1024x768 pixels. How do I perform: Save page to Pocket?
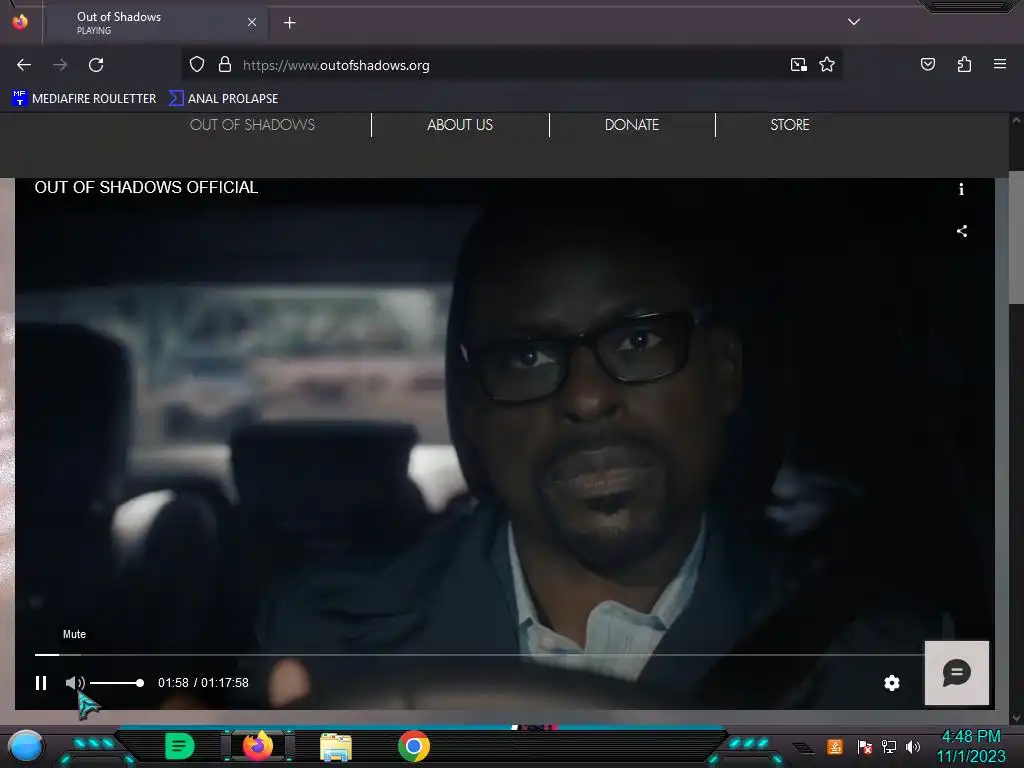coord(928,64)
